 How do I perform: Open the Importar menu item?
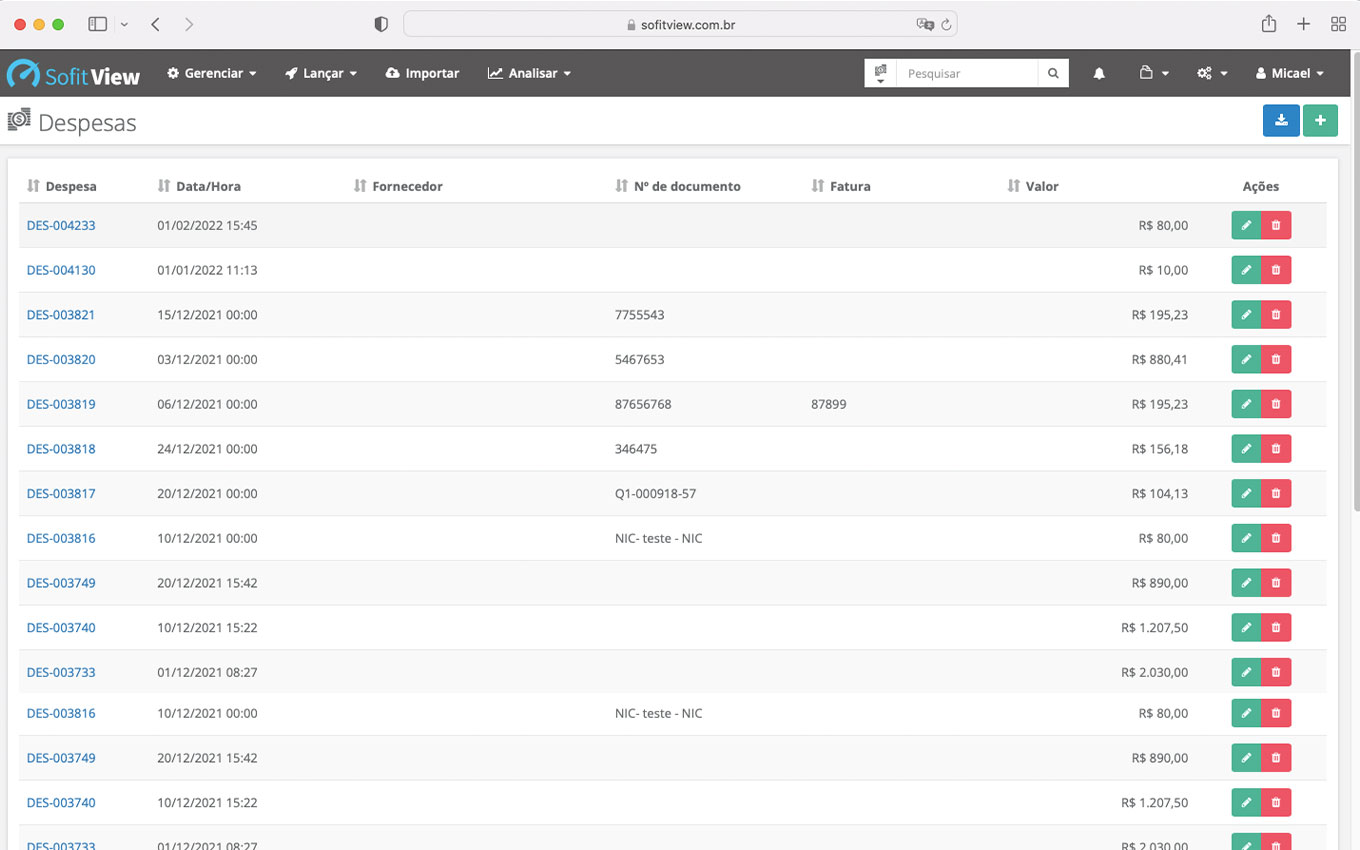click(x=422, y=73)
